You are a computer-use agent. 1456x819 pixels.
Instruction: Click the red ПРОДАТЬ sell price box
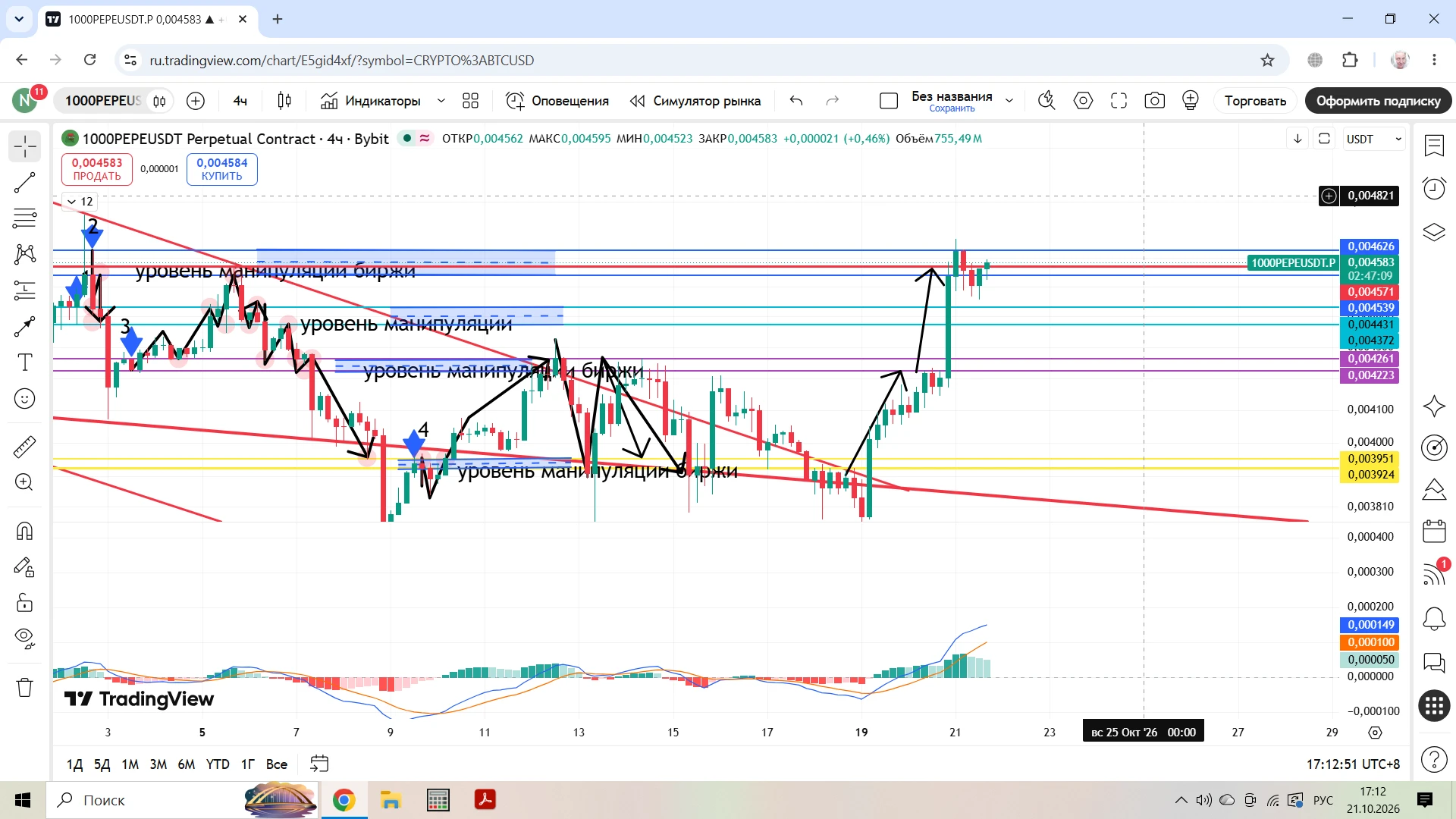(97, 169)
